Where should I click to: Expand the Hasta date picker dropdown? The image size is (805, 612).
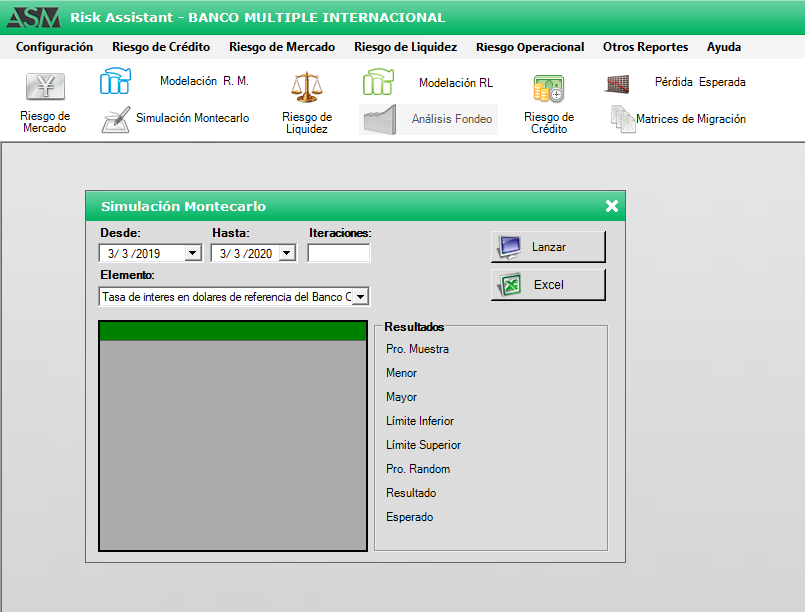287,254
